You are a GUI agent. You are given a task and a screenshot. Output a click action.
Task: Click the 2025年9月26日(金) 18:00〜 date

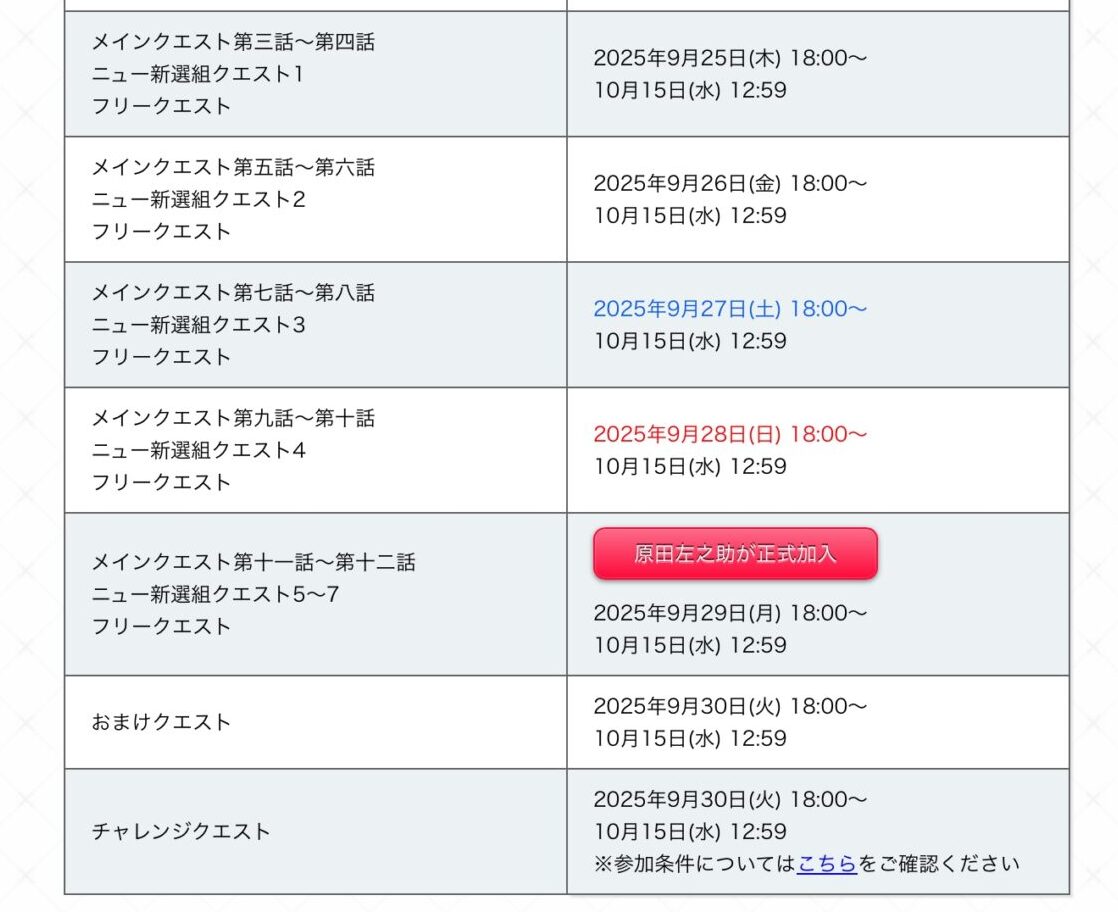pos(730,183)
